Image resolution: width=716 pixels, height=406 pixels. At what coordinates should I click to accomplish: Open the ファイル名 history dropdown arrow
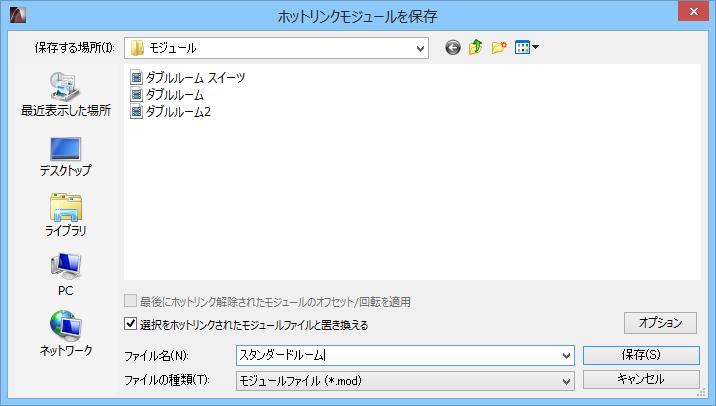coord(566,355)
